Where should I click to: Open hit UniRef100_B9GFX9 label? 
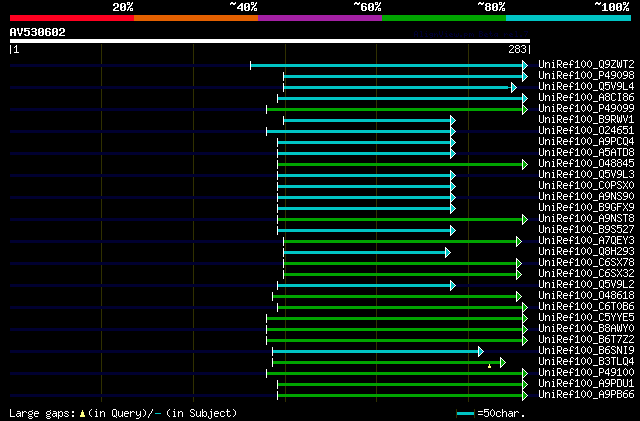pos(586,208)
